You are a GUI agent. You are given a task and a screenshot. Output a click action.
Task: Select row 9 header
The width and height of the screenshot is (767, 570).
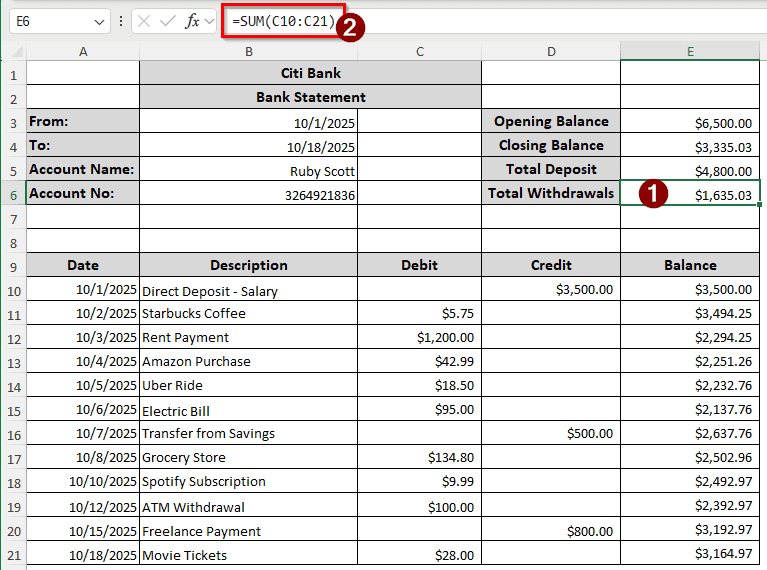tap(13, 267)
